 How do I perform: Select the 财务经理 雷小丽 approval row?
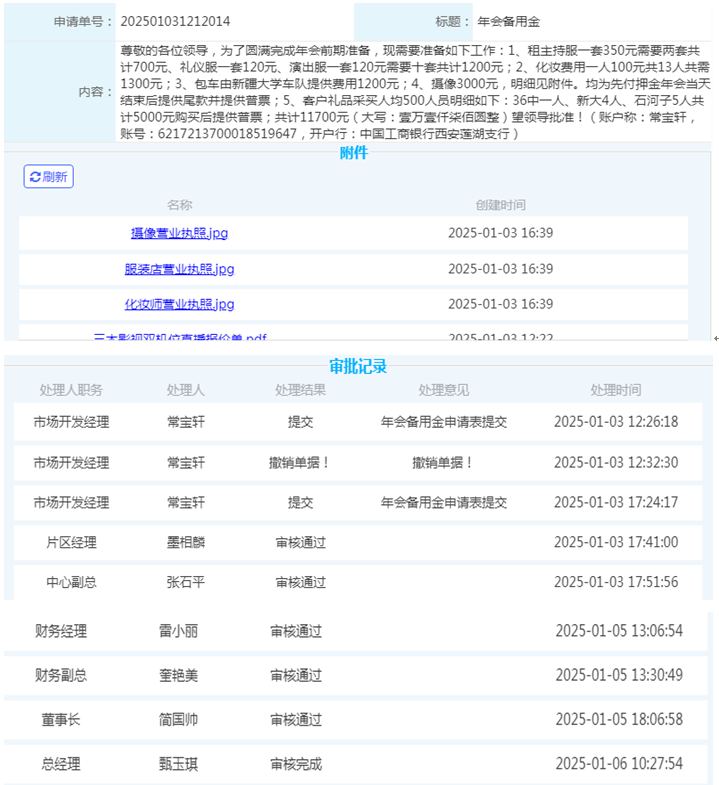pos(358,631)
